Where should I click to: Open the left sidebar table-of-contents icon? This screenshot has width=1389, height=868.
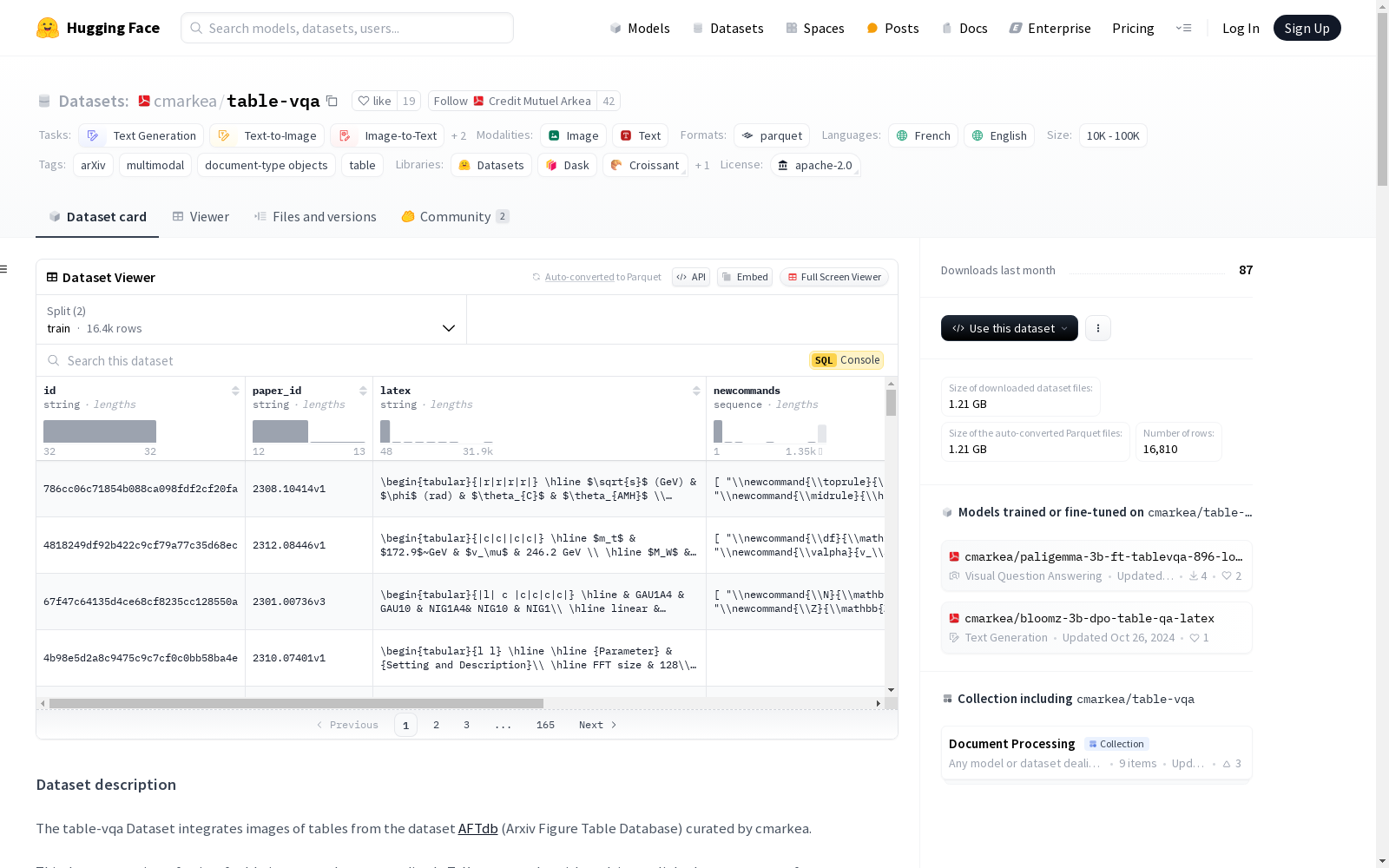[x=4, y=269]
